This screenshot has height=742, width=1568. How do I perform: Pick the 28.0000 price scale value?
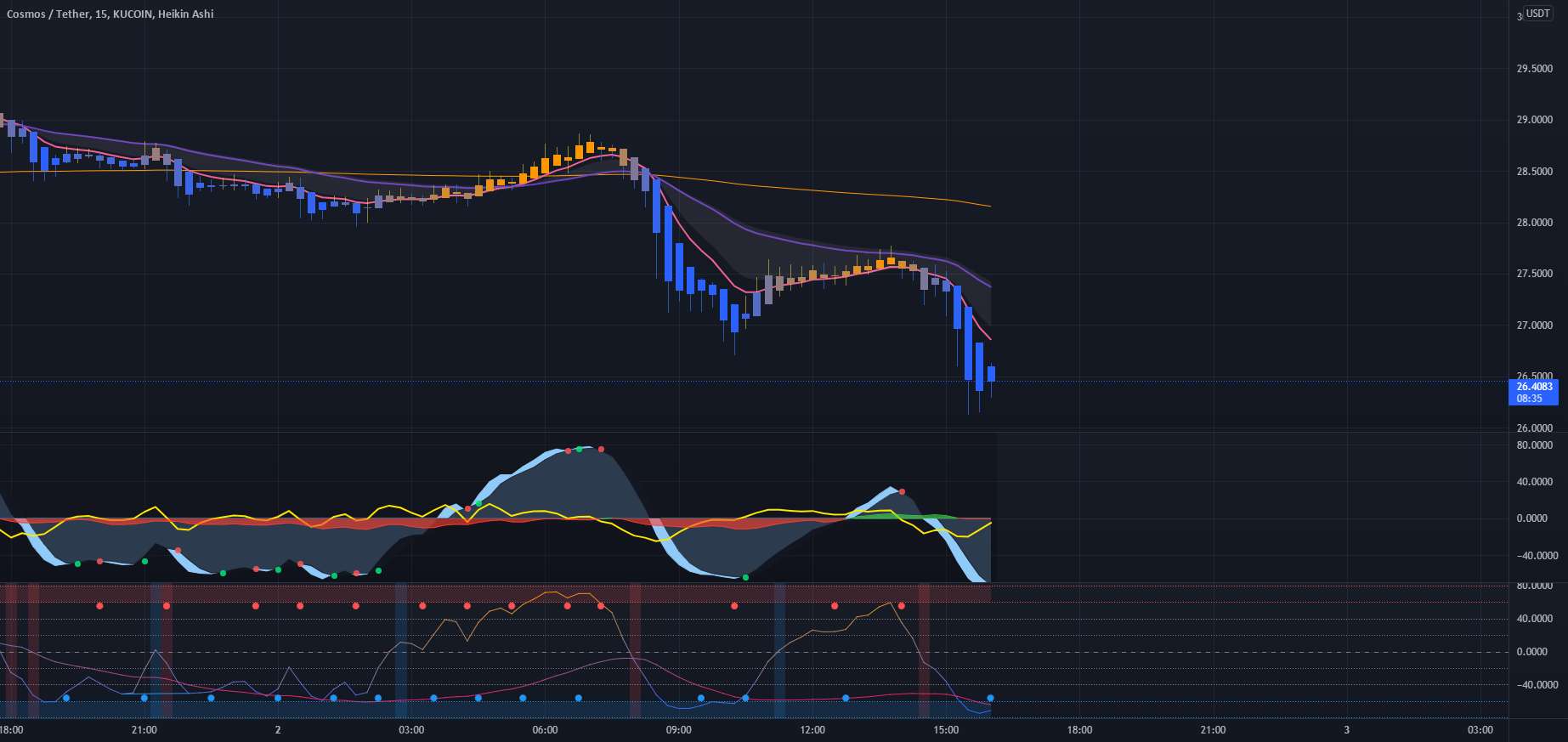click(x=1534, y=223)
